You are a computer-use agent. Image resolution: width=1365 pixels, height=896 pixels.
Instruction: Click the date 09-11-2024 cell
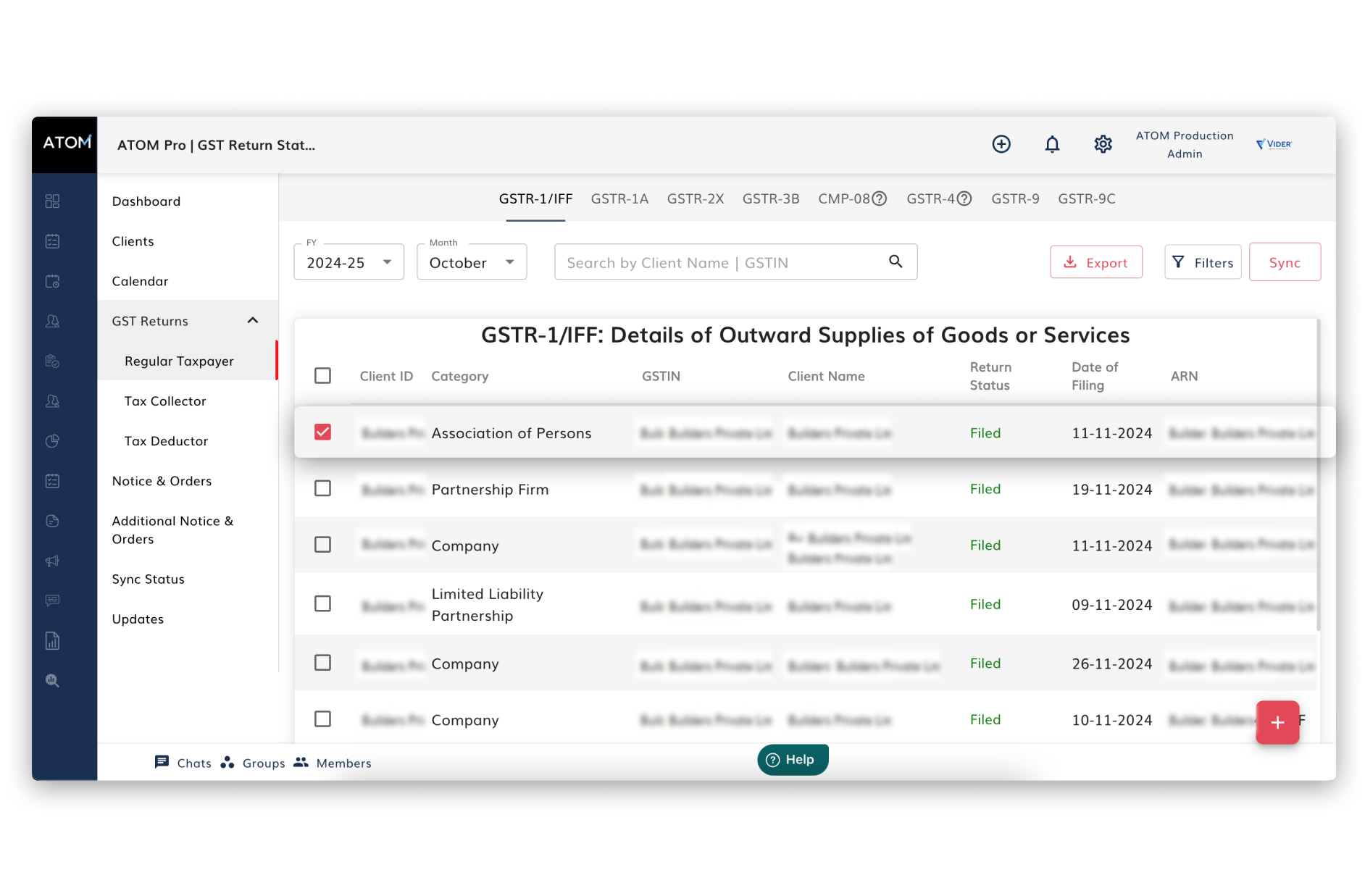point(1111,604)
